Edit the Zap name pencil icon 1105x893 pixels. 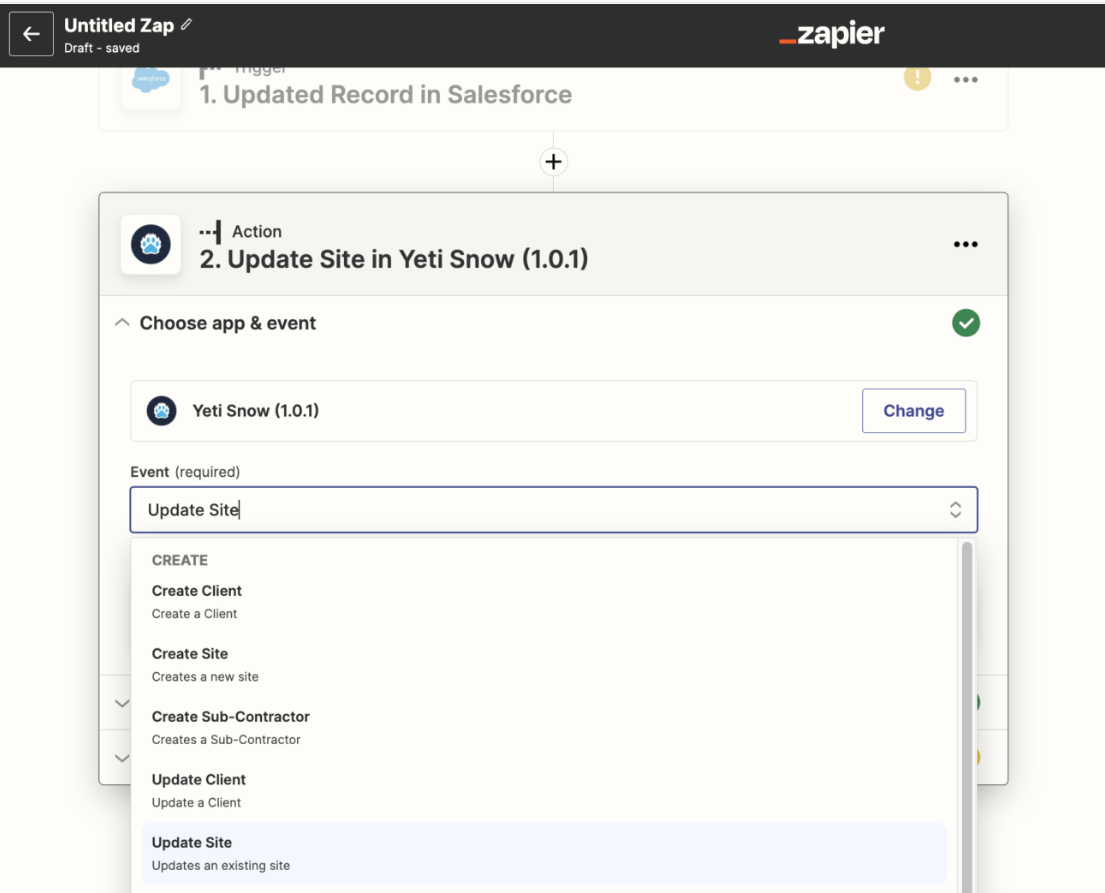click(x=187, y=25)
